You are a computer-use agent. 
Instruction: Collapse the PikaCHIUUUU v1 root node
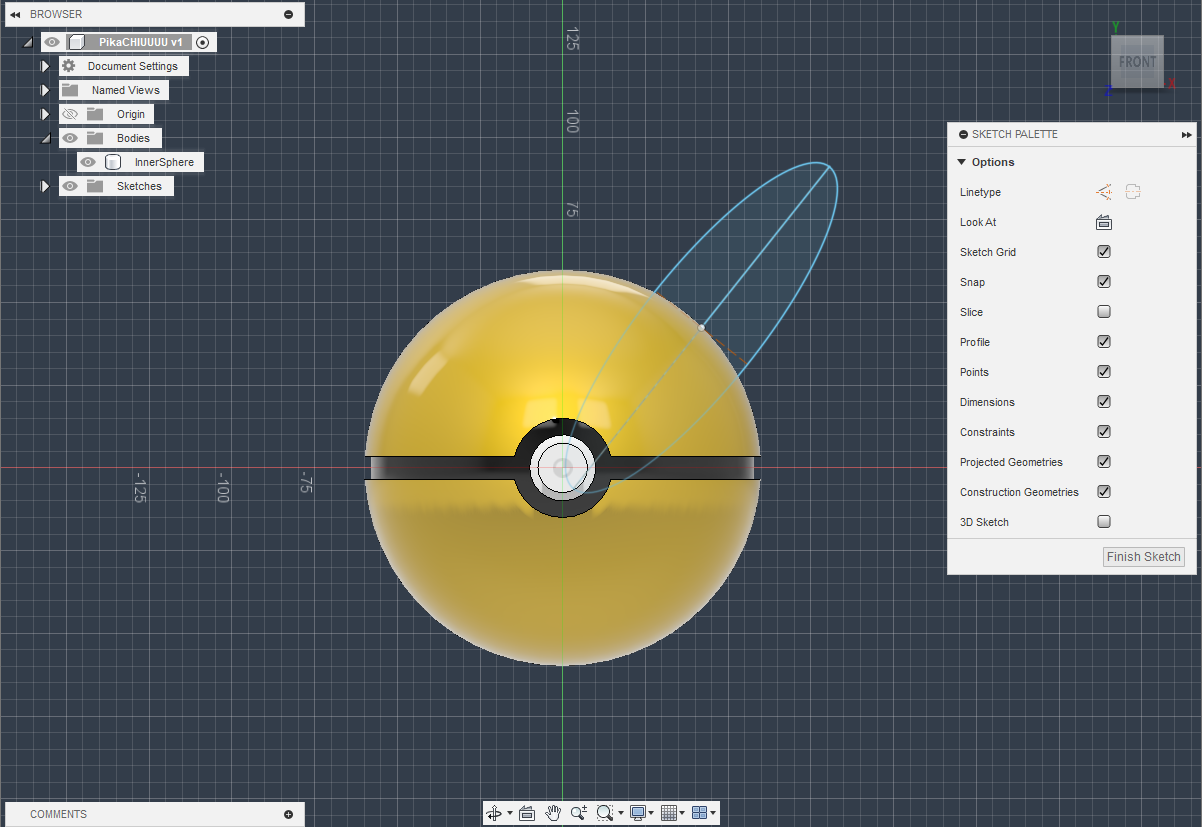(27, 43)
